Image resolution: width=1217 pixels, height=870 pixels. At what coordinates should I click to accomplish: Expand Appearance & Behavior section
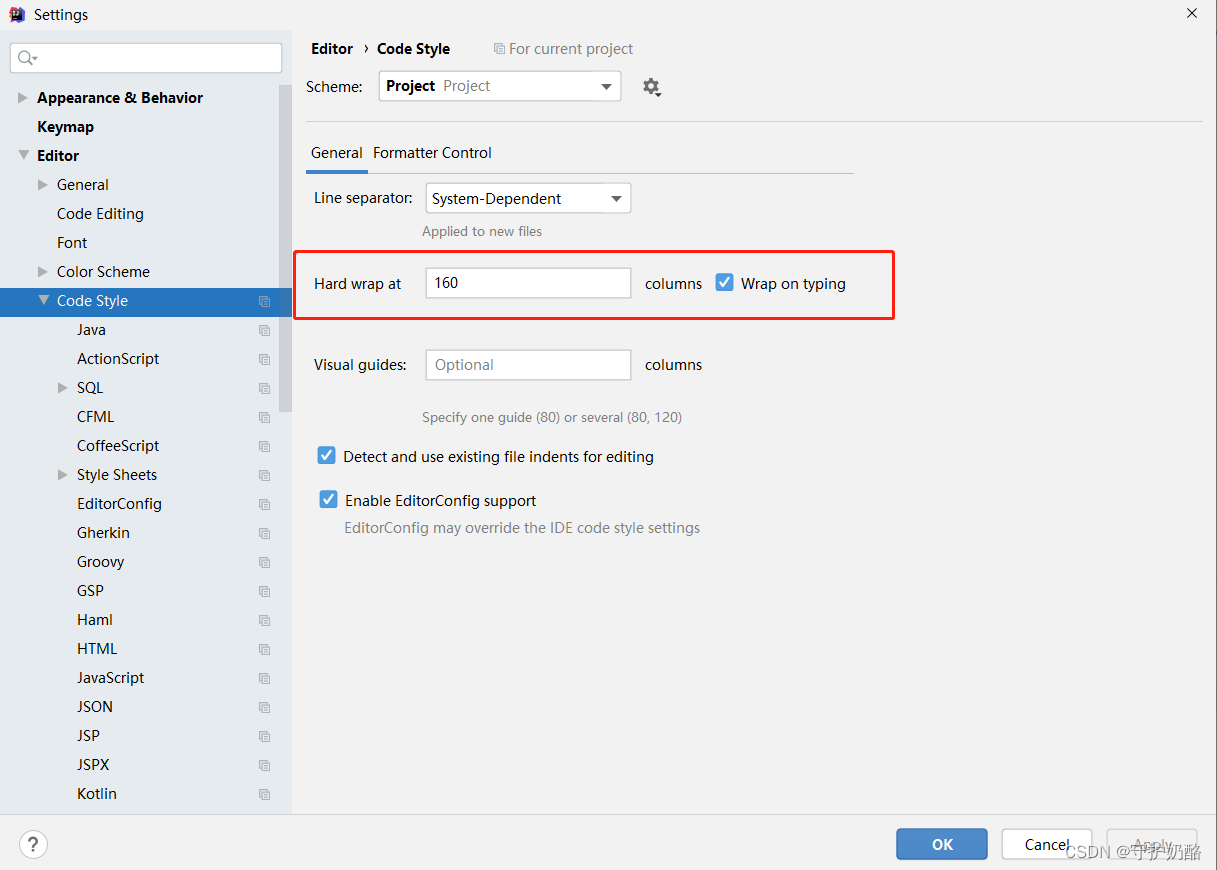point(23,98)
